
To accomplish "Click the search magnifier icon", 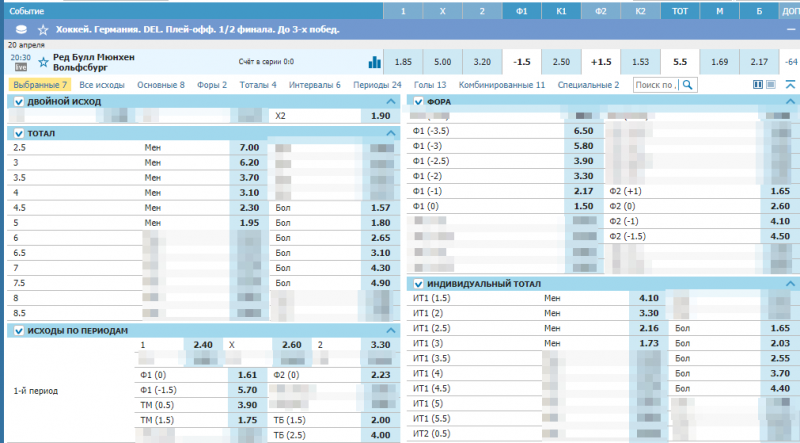I will click(688, 86).
